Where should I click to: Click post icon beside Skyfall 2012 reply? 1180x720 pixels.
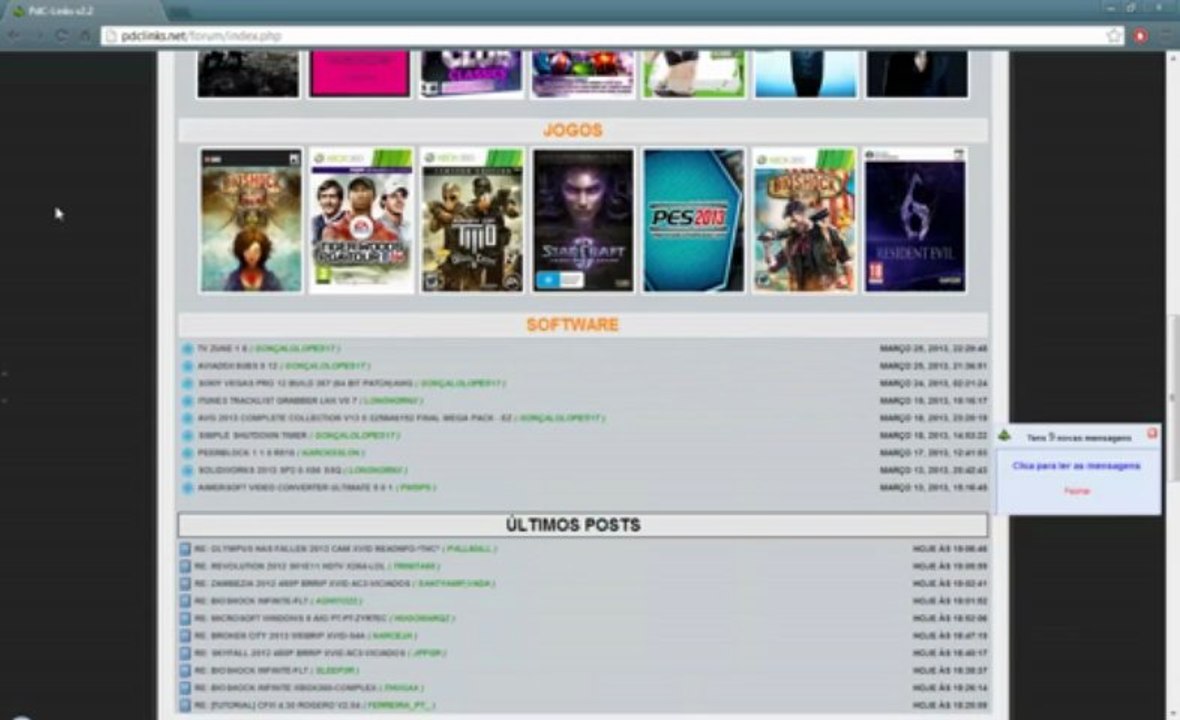(x=185, y=653)
